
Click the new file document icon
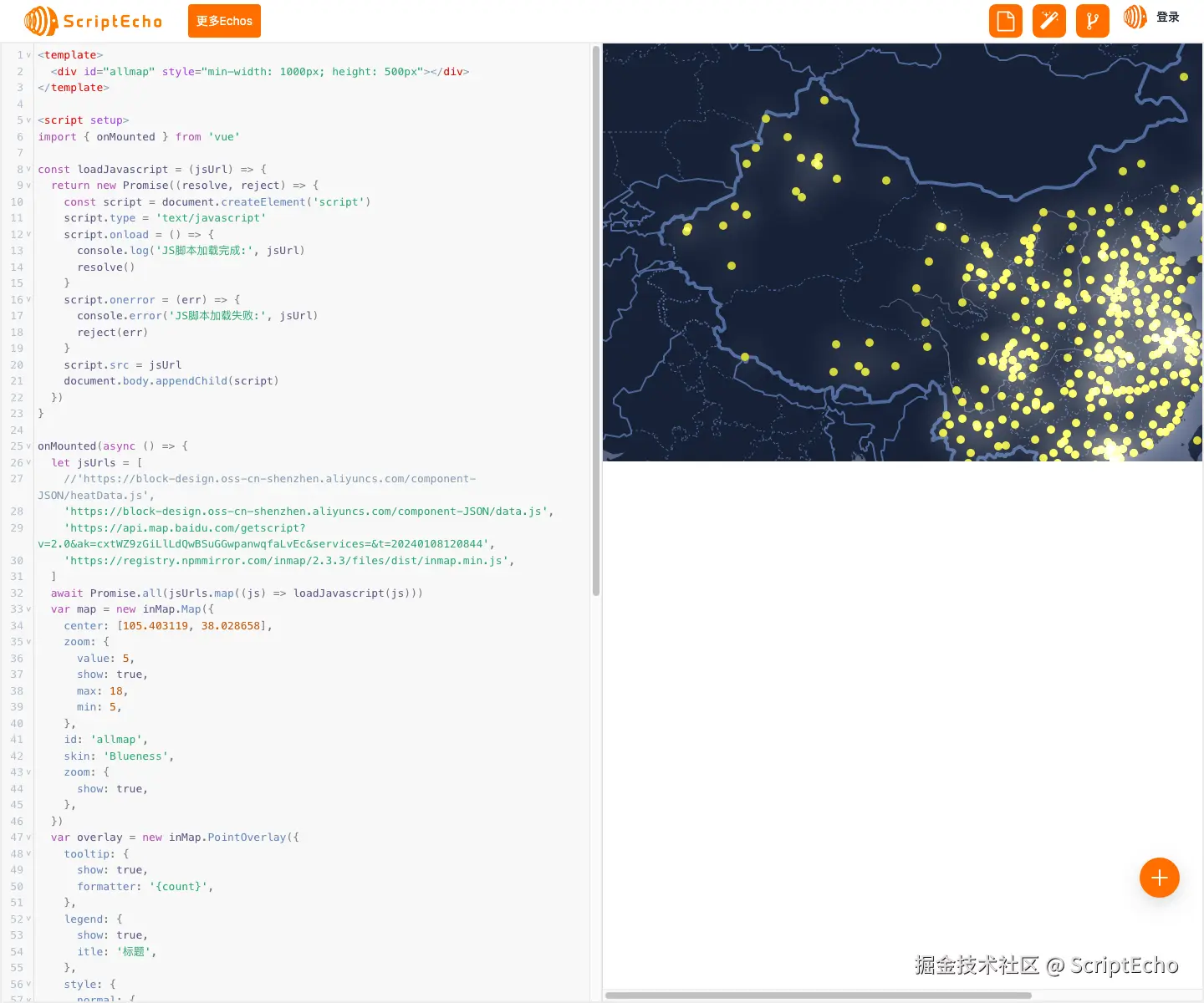point(1006,21)
